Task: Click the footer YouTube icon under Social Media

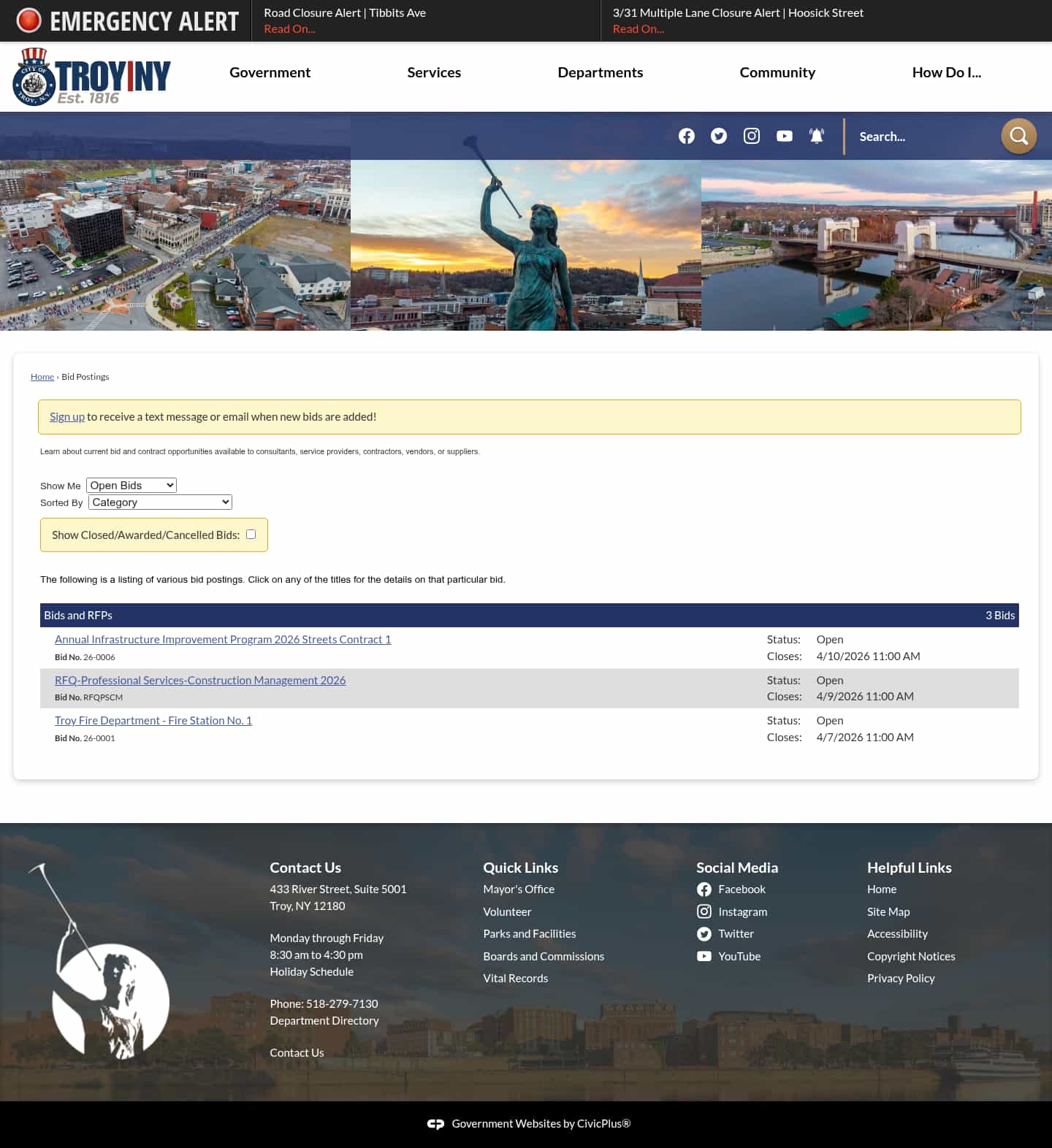Action: [x=704, y=956]
